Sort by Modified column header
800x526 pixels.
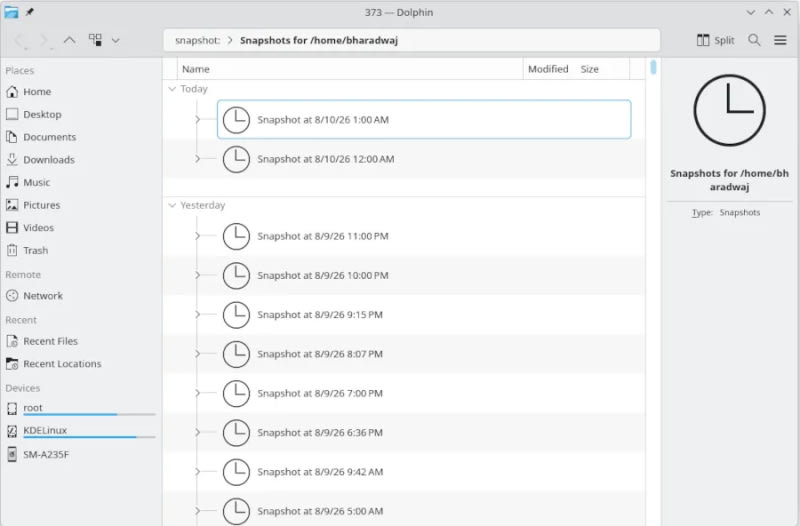coord(548,69)
